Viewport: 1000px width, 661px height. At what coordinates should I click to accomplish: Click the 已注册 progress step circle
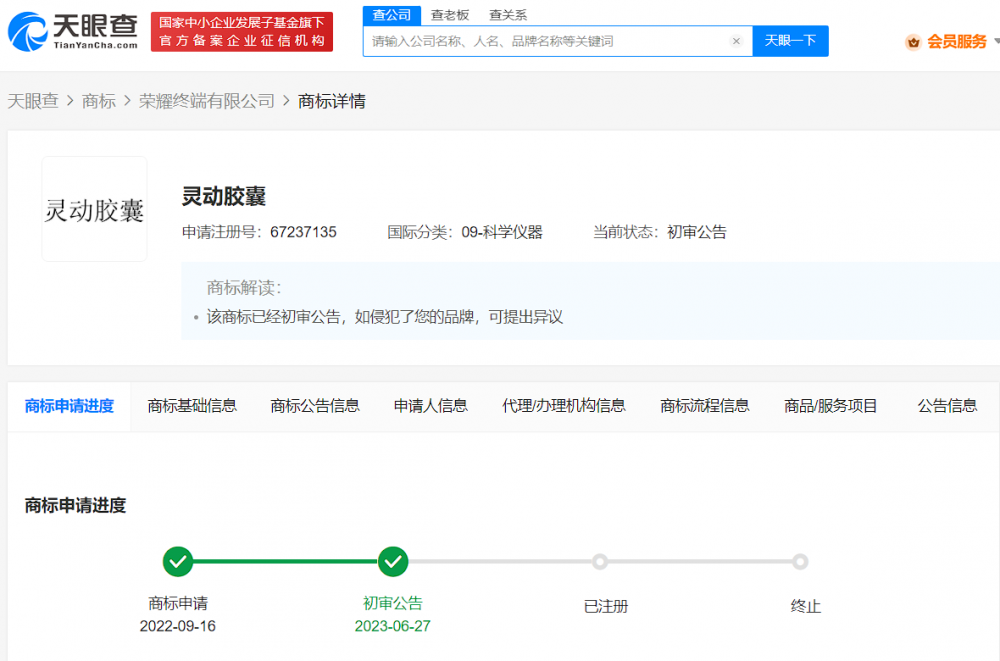[x=599, y=561]
